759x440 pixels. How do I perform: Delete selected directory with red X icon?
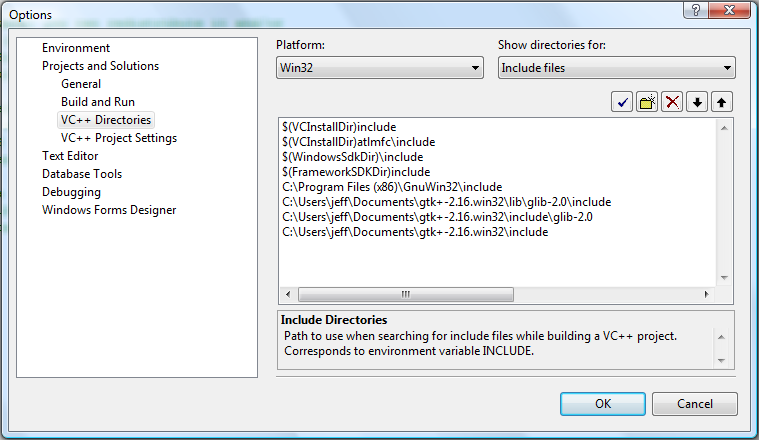672,102
